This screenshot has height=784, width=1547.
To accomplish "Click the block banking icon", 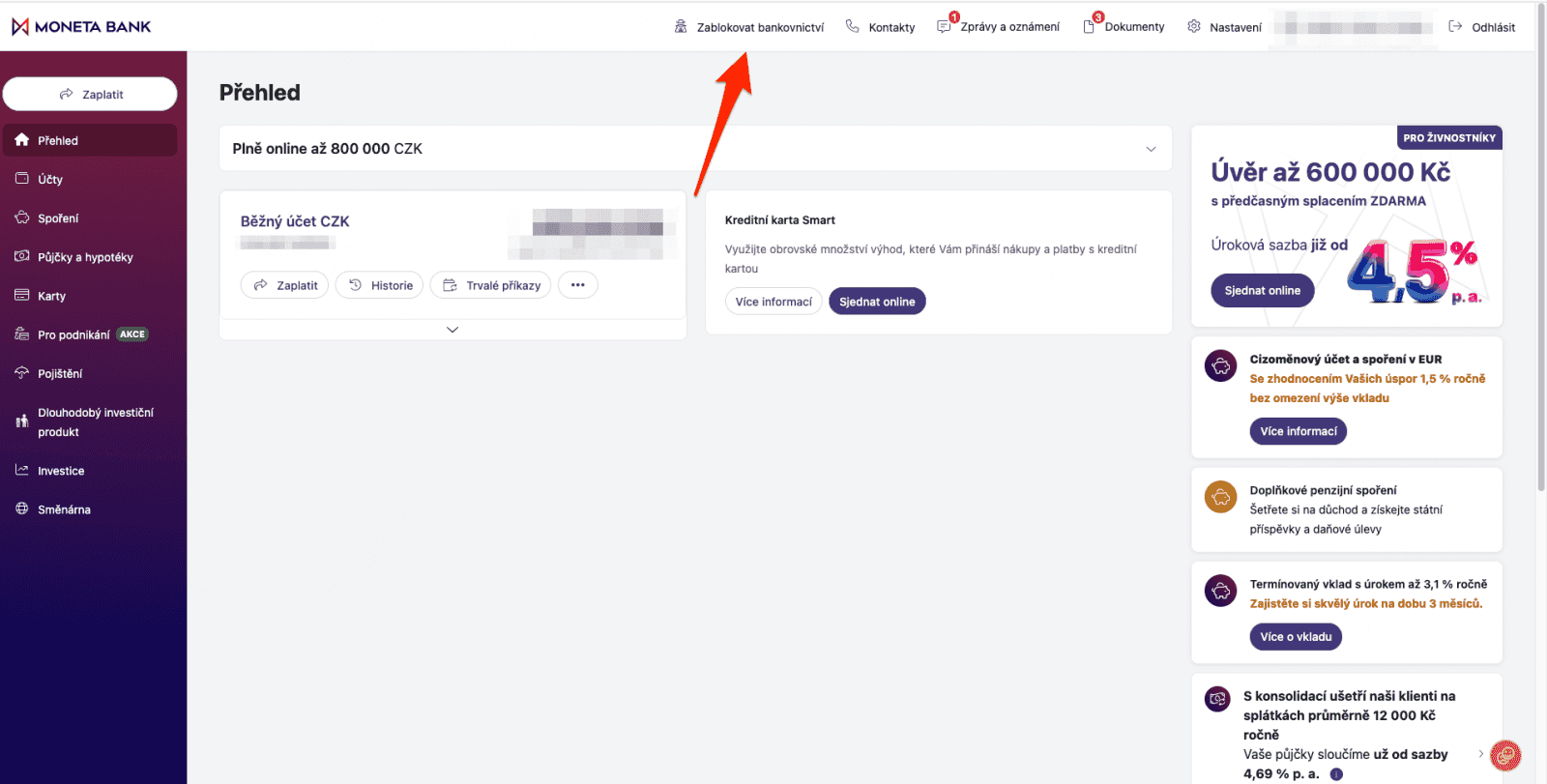I will (681, 26).
